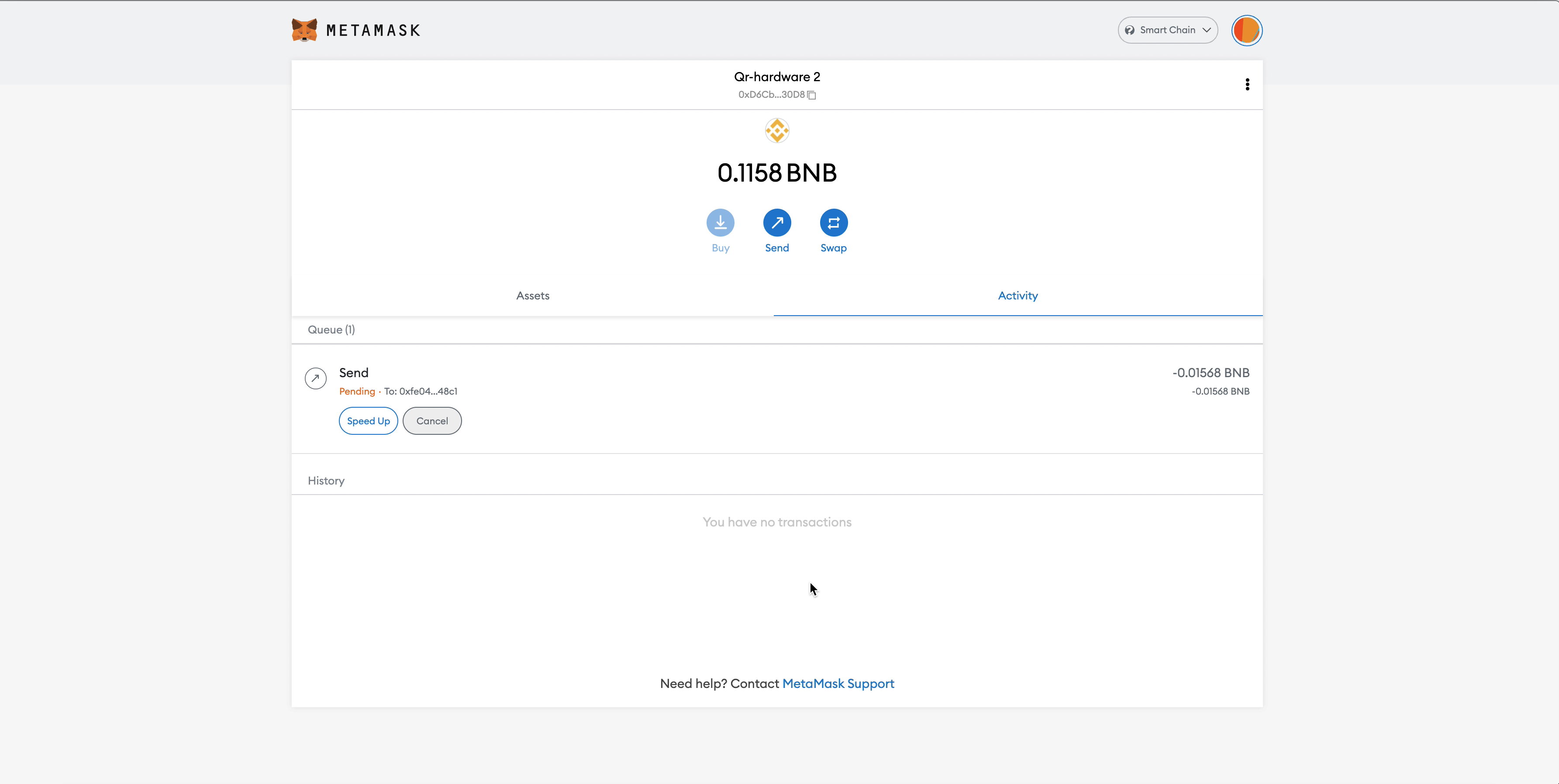Select the Activity tab
The height and width of the screenshot is (784, 1559).
pos(1017,296)
